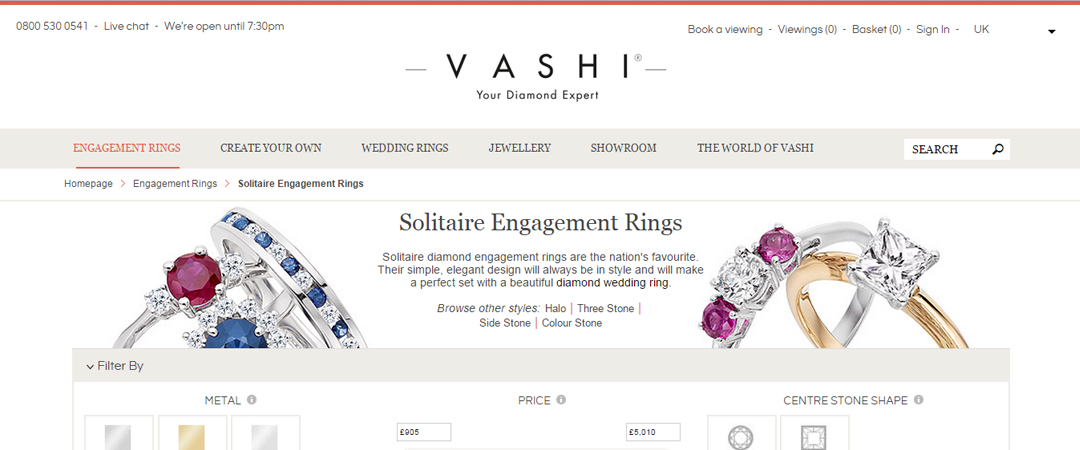Open the UK country dropdown
Screen dimensions: 1080x450
[1014, 30]
